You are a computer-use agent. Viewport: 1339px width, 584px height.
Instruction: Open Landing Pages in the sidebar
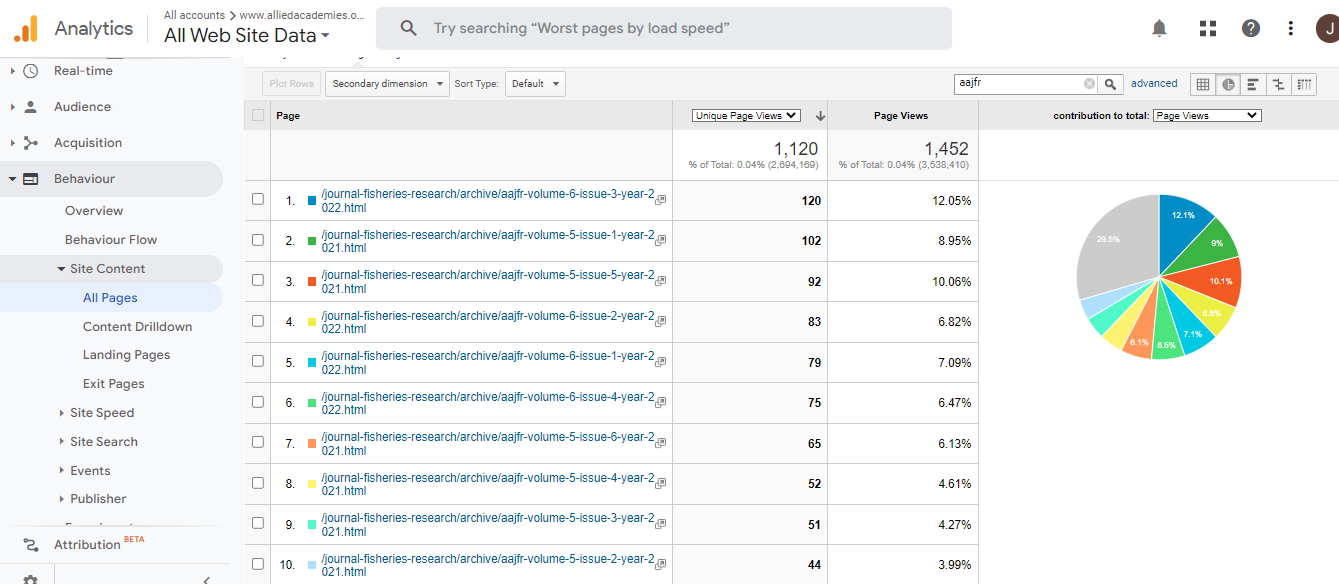tap(126, 355)
